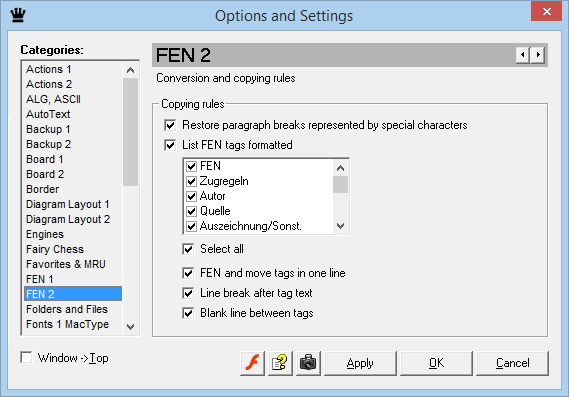Click the chess queen title bar icon
Image resolution: width=569 pixels, height=397 pixels.
click(17, 16)
